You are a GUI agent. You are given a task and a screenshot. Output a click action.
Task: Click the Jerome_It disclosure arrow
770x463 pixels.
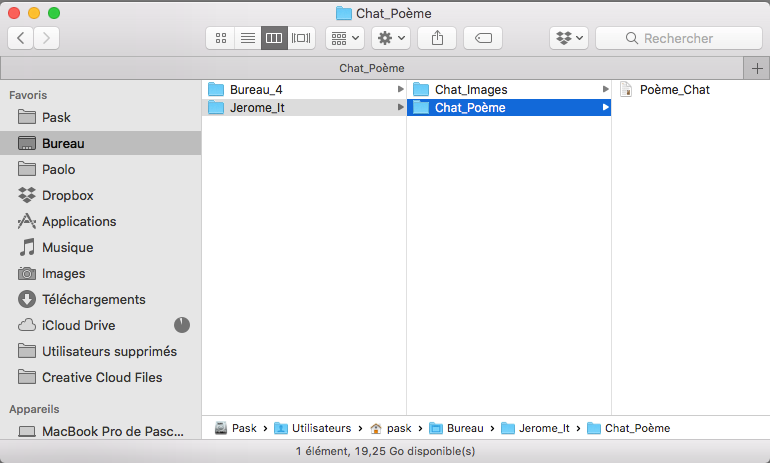click(x=400, y=108)
